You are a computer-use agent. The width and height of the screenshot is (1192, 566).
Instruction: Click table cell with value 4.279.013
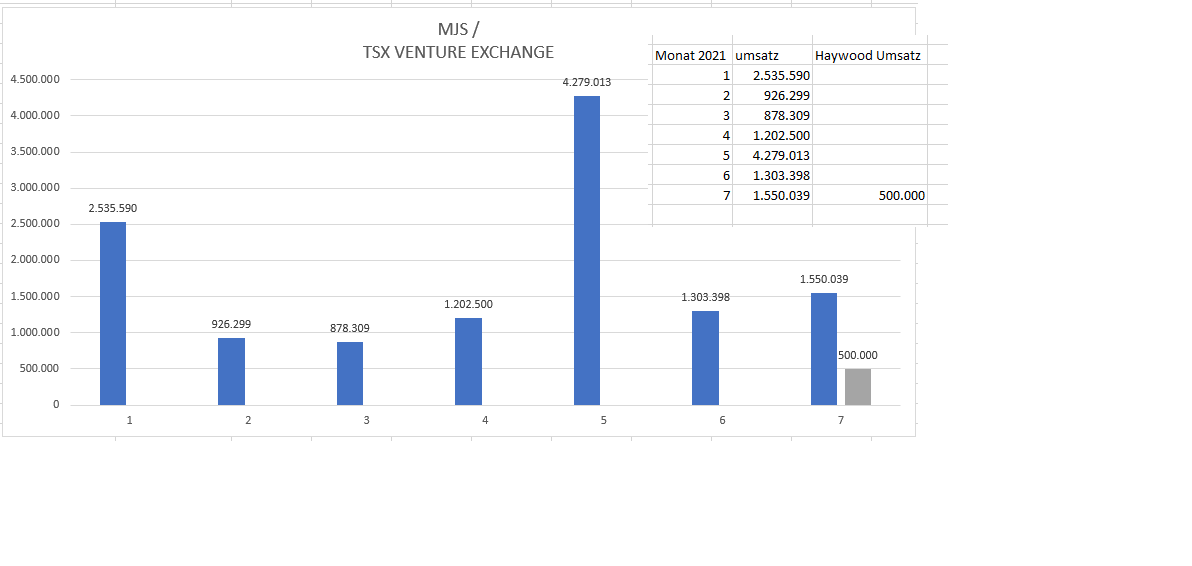(x=772, y=155)
